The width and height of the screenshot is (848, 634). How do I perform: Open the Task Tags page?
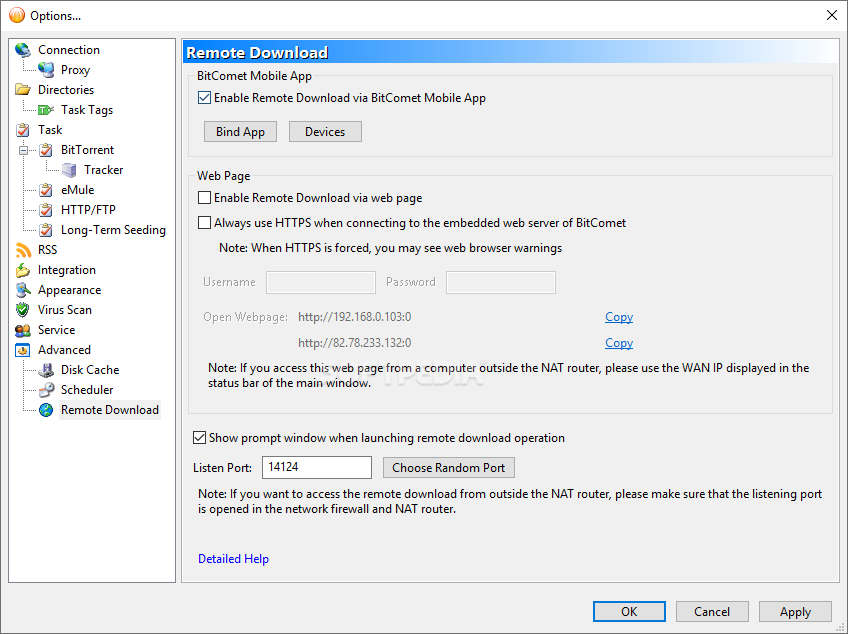tap(87, 110)
